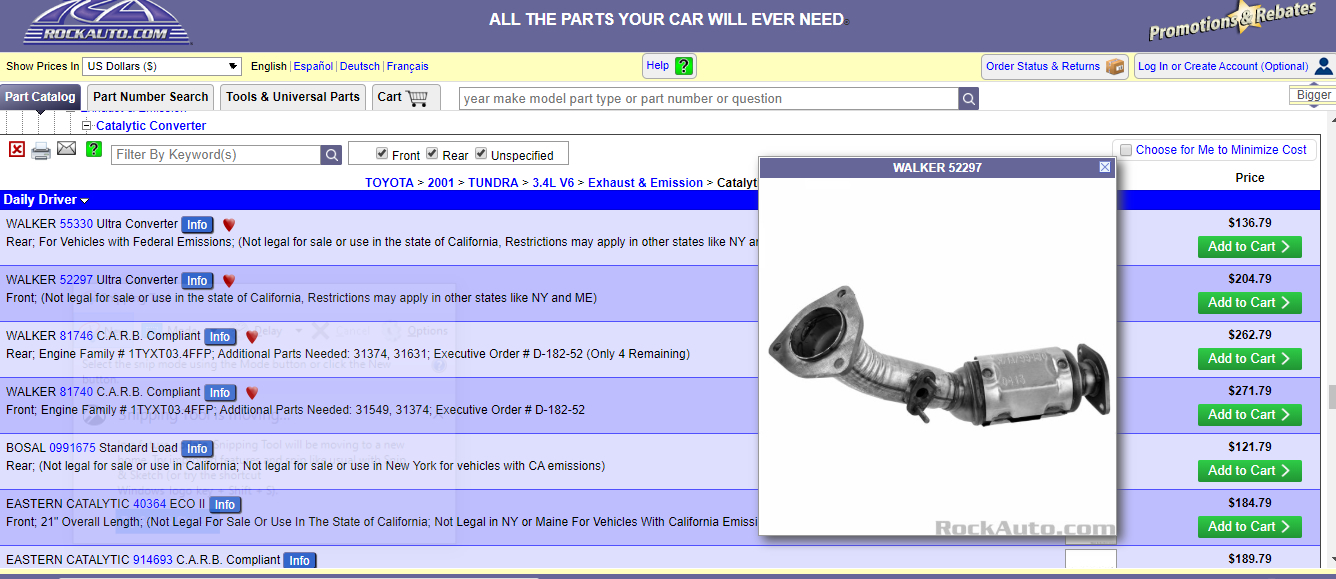This screenshot has height=579, width=1336.
Task: Click Exhaust & Emission breadcrumb link
Action: click(645, 183)
